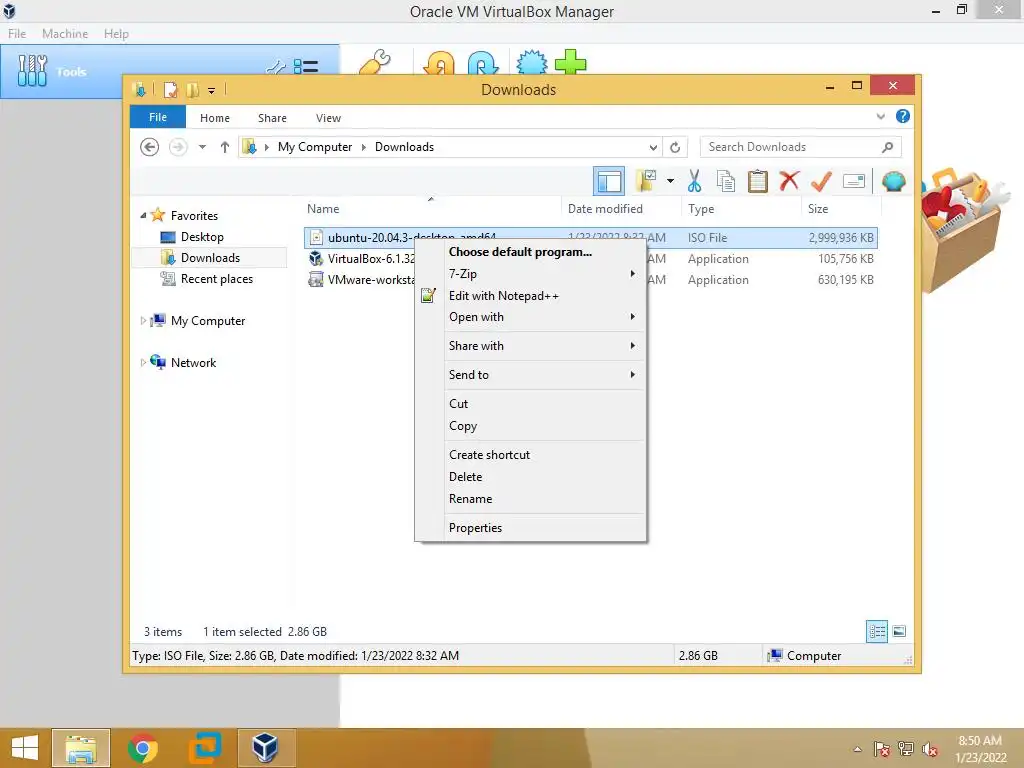
Task: Open the VirtualBox Manager File menu
Action: pyautogui.click(x=17, y=33)
